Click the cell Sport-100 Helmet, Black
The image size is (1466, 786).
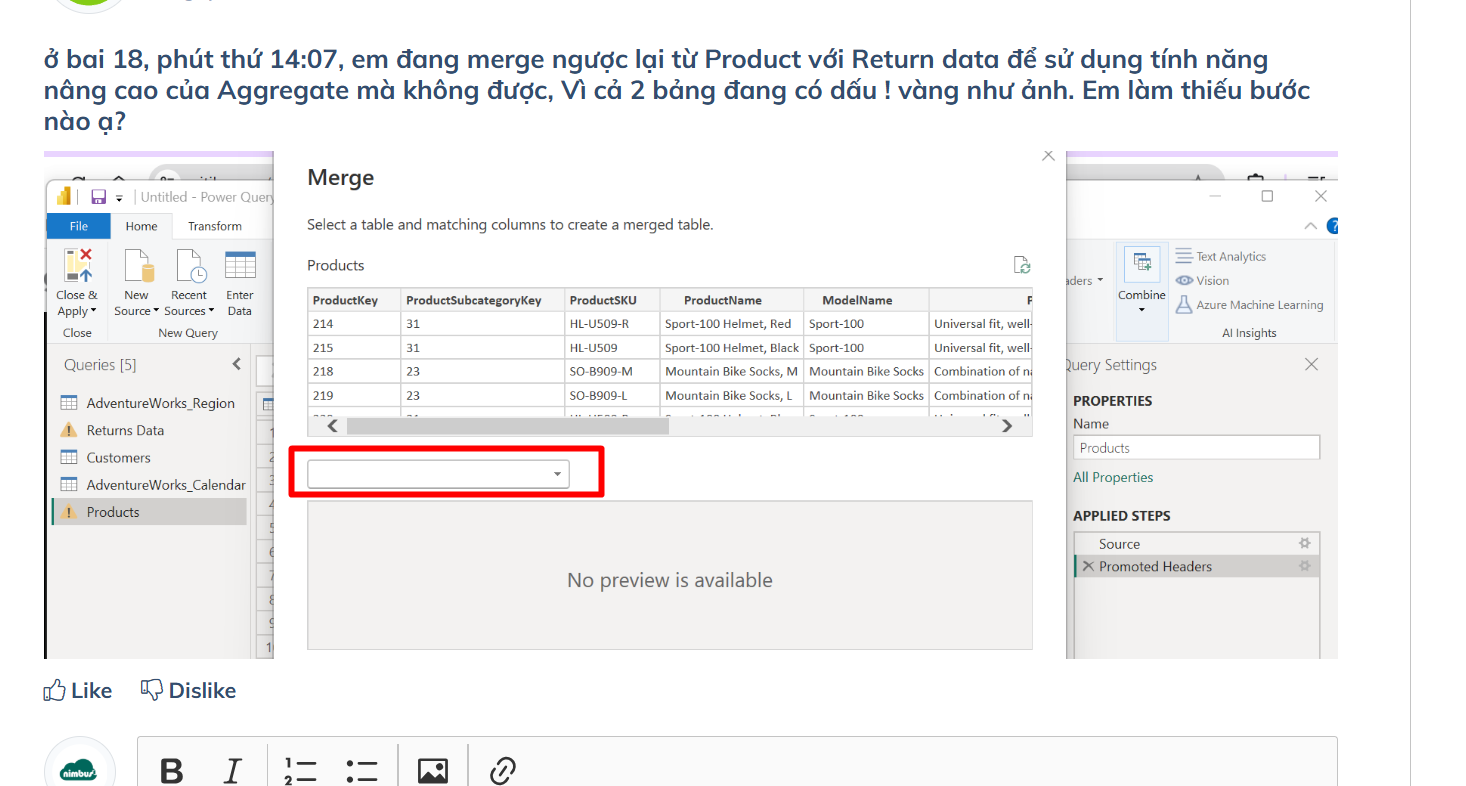tap(732, 347)
